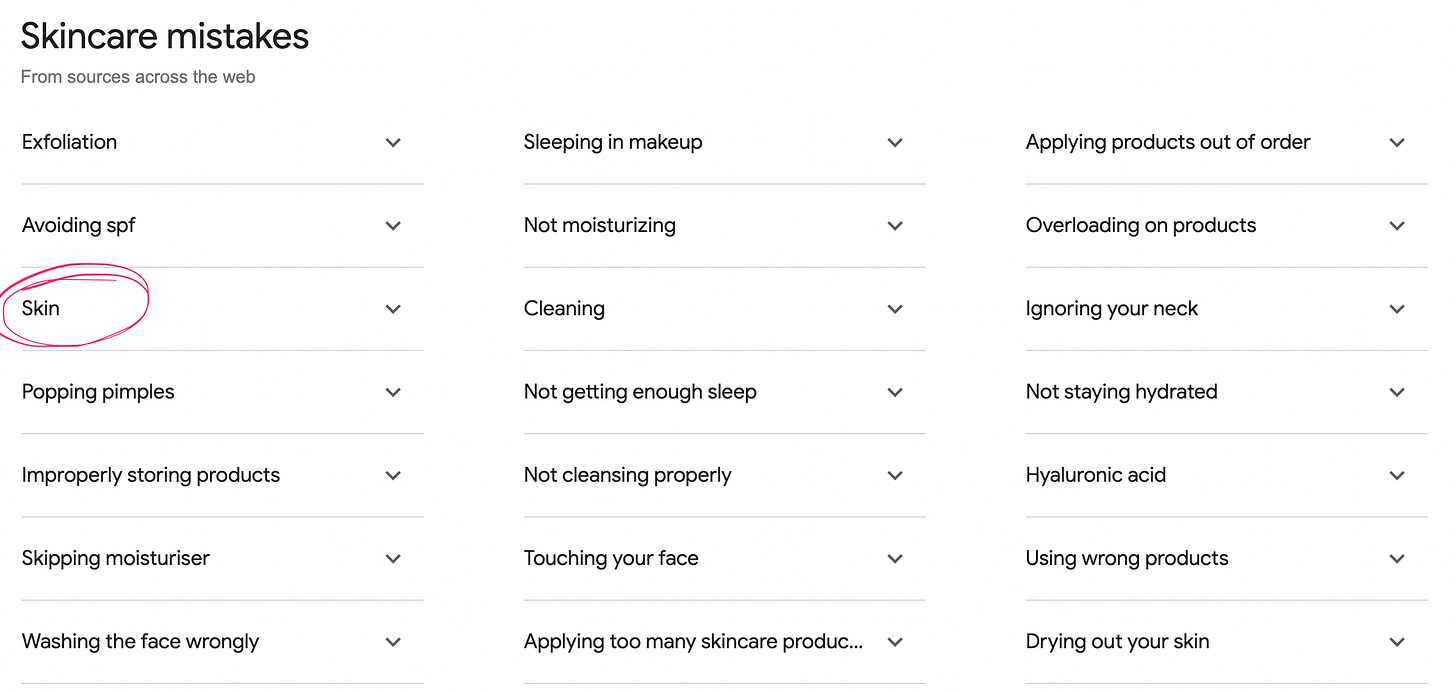
Task: Open the Sleeping in makeup chevron
Action: coord(895,143)
